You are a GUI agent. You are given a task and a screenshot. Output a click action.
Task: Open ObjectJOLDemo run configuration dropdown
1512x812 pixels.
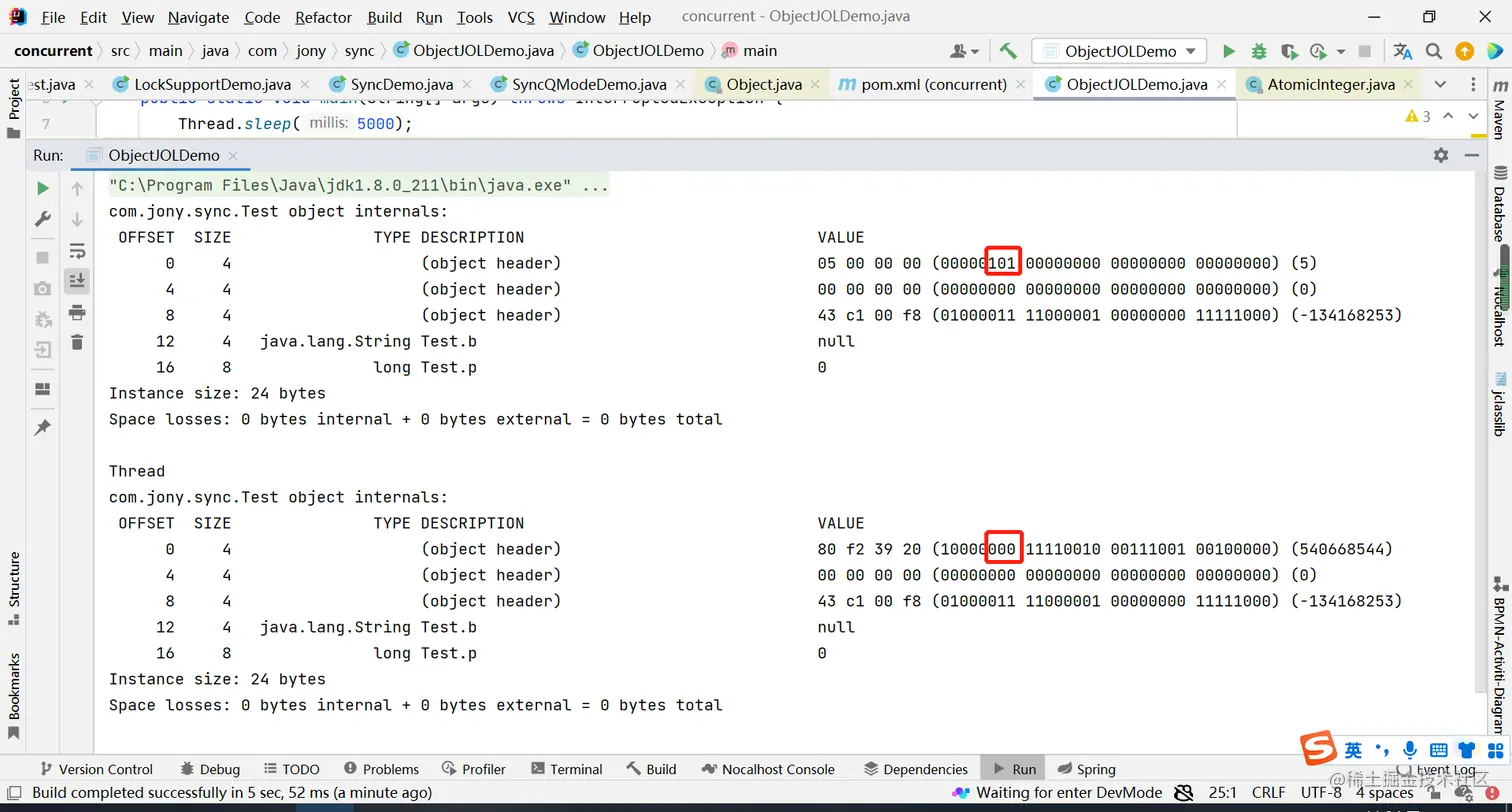coord(1119,51)
